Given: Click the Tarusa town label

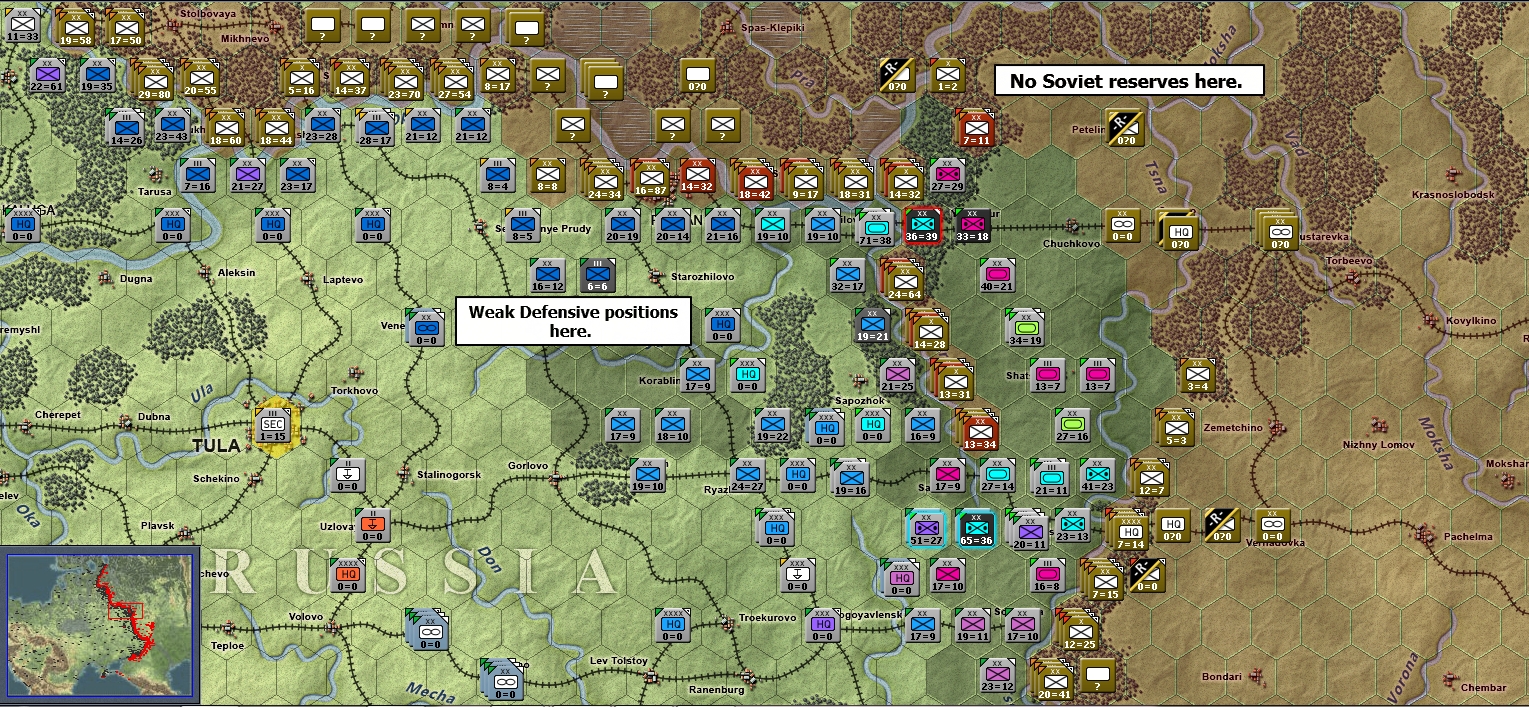Looking at the screenshot, I should 155,190.
